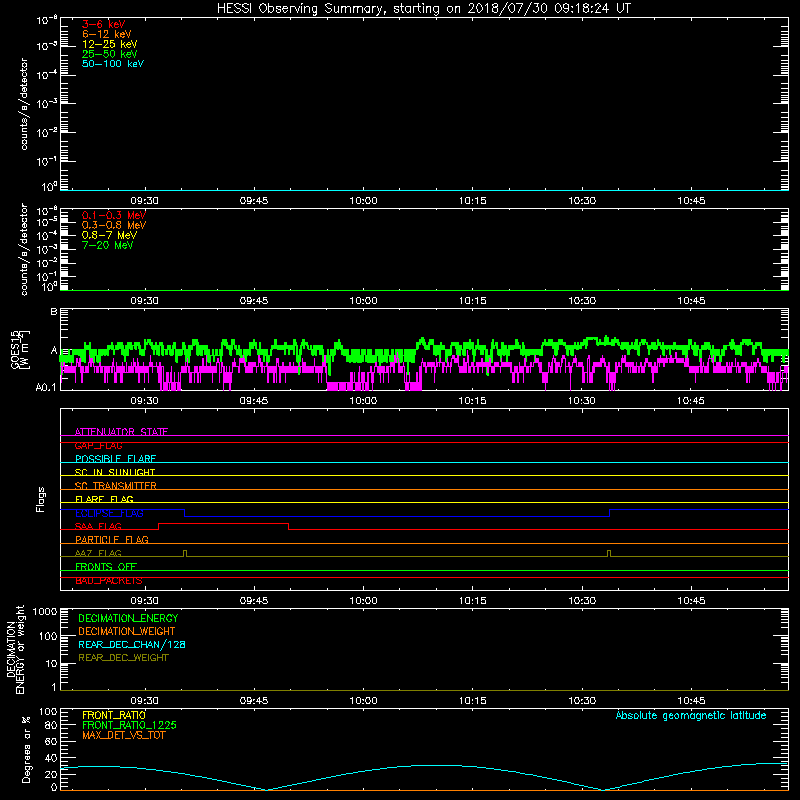Click the MAX_DET_VS_TOT legend label
800x800 pixels.
(x=123, y=735)
